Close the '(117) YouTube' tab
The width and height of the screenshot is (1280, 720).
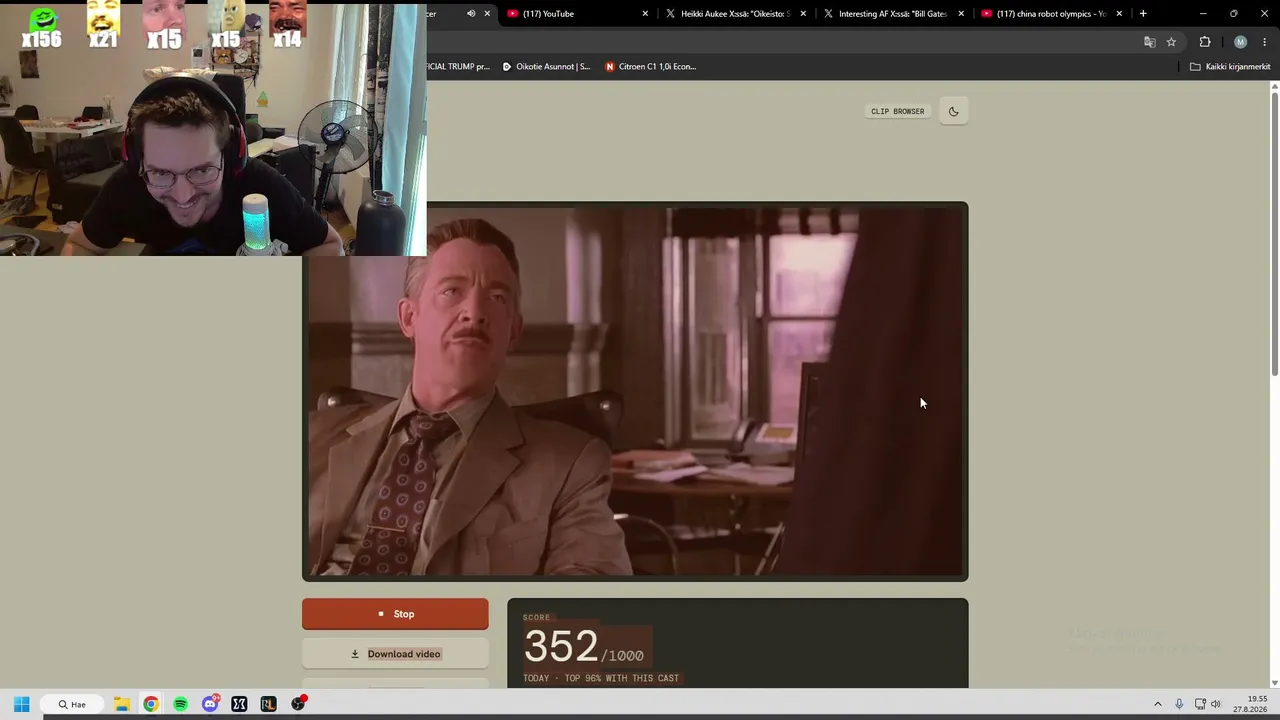pyautogui.click(x=645, y=14)
